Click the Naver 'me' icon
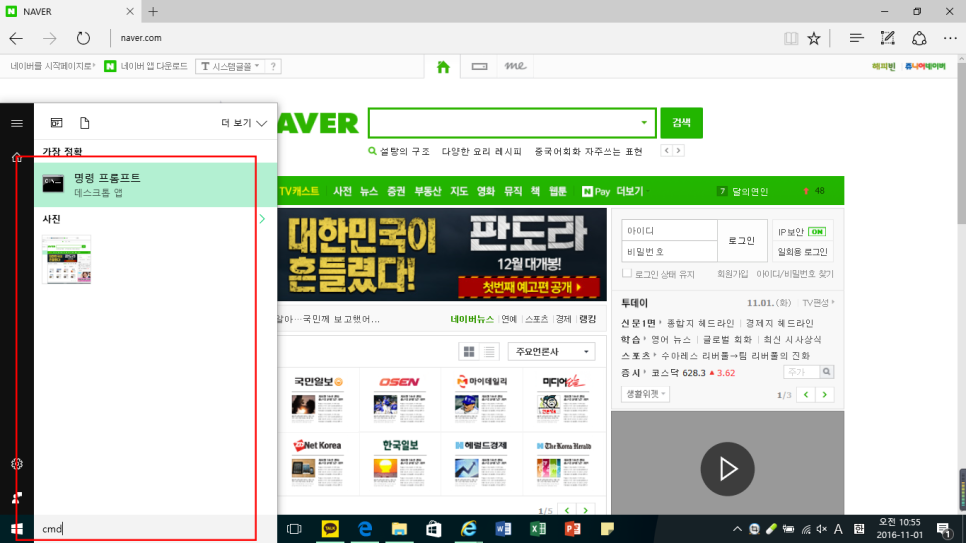Viewport: 966px width, 543px height. [x=515, y=65]
